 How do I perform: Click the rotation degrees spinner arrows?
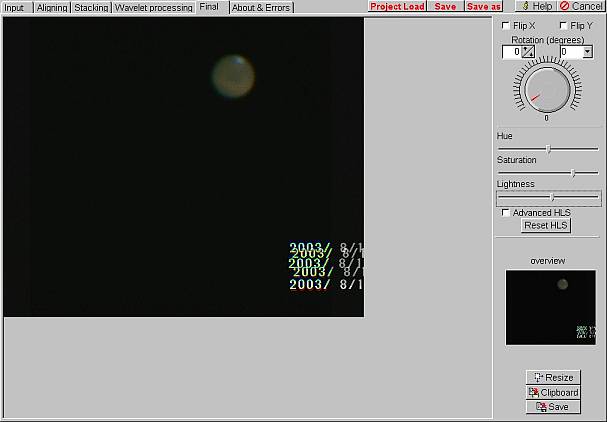[528, 52]
